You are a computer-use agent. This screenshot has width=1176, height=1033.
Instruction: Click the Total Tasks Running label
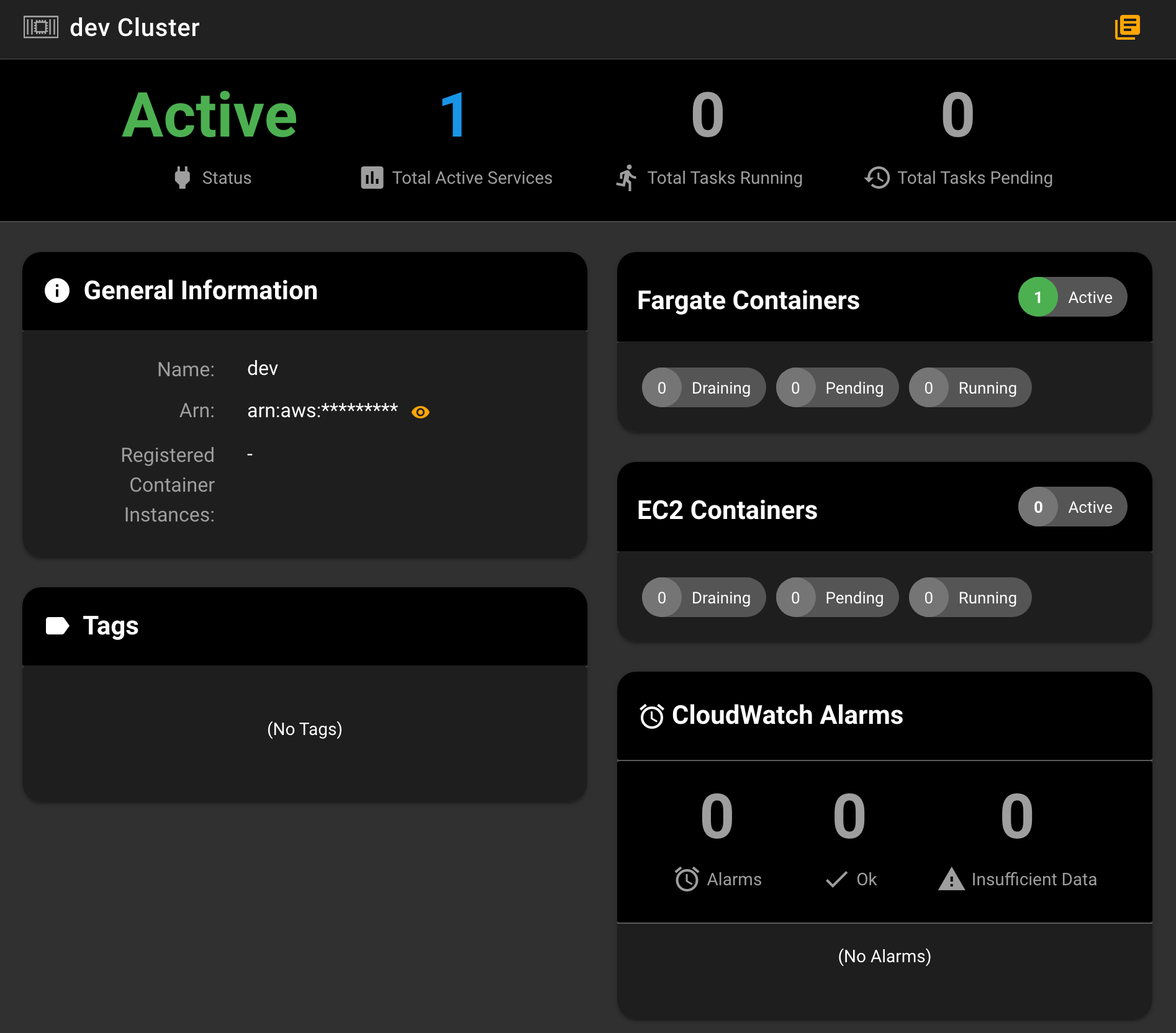click(725, 178)
